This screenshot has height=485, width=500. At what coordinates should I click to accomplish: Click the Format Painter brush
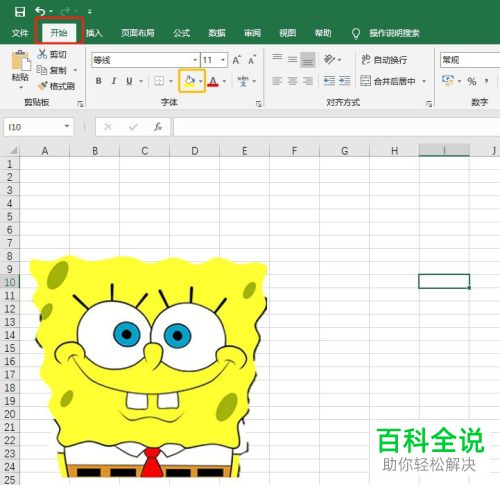42,86
